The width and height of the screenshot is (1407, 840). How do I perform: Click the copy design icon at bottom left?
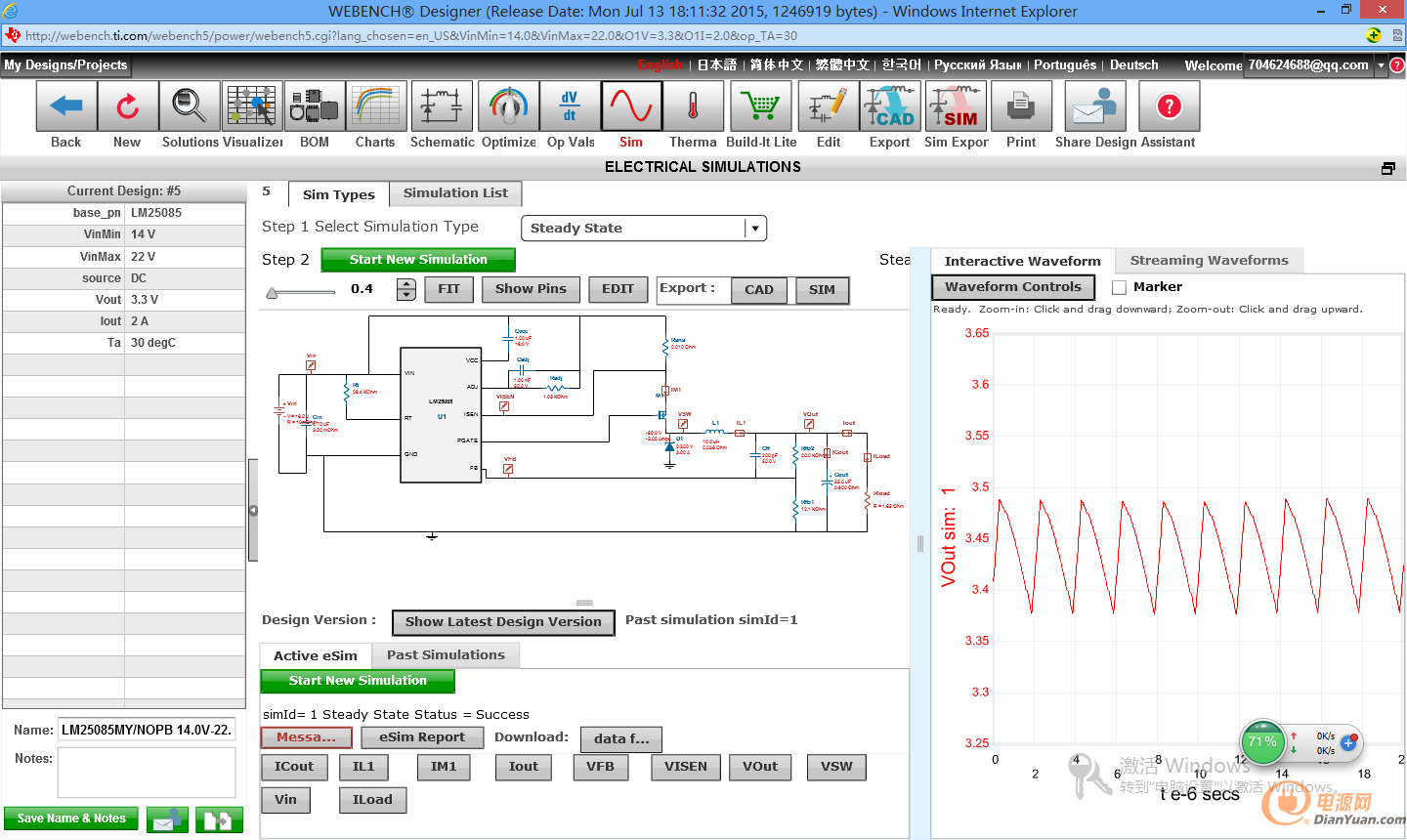pyautogui.click(x=219, y=819)
